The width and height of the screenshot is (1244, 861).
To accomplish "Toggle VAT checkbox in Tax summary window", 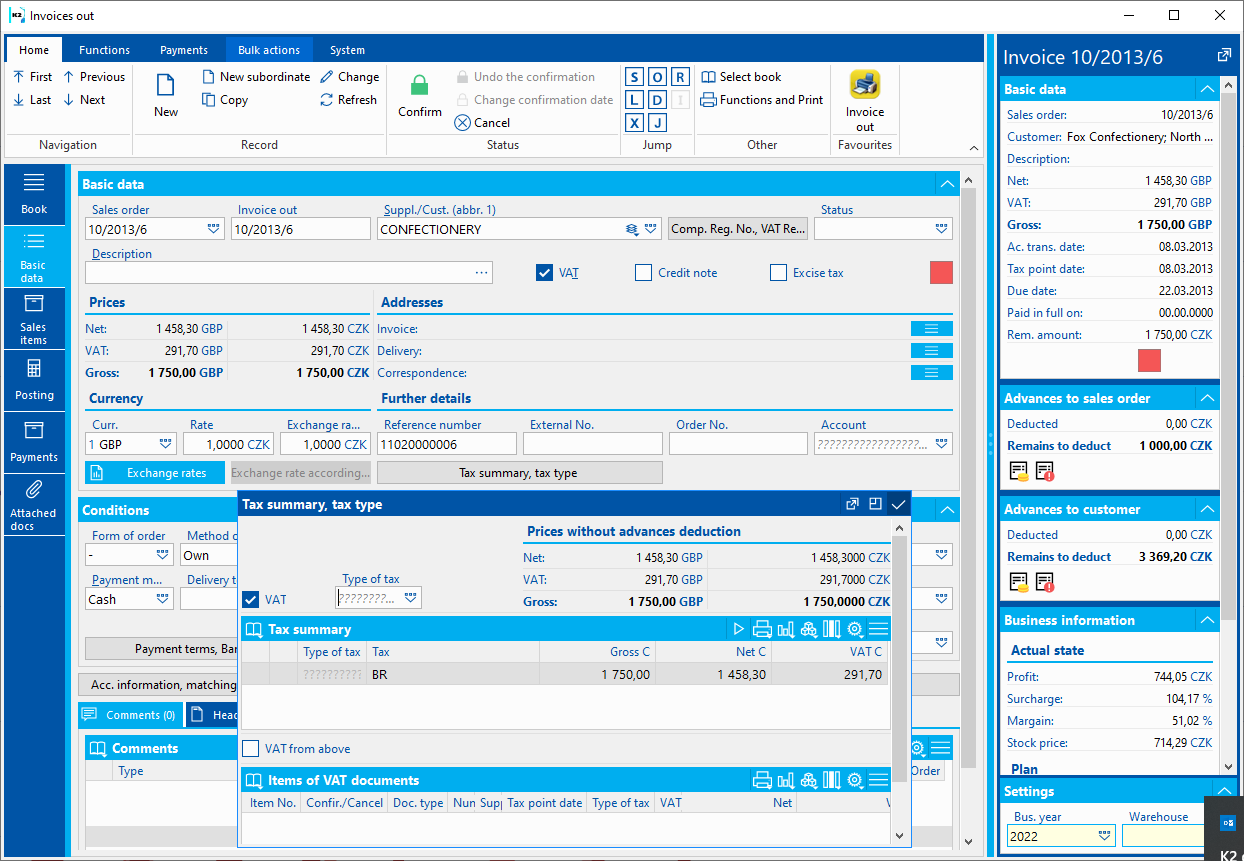I will coord(251,600).
